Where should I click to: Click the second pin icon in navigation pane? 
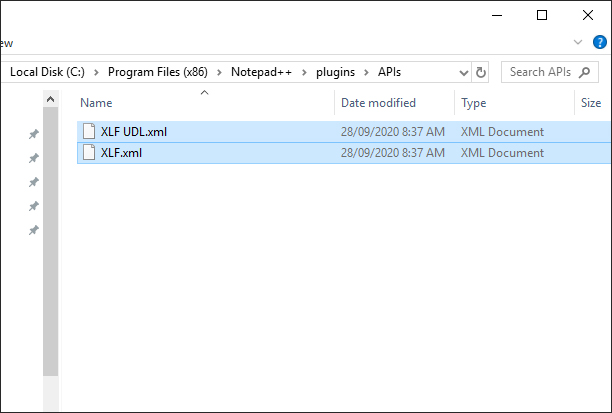(34, 158)
